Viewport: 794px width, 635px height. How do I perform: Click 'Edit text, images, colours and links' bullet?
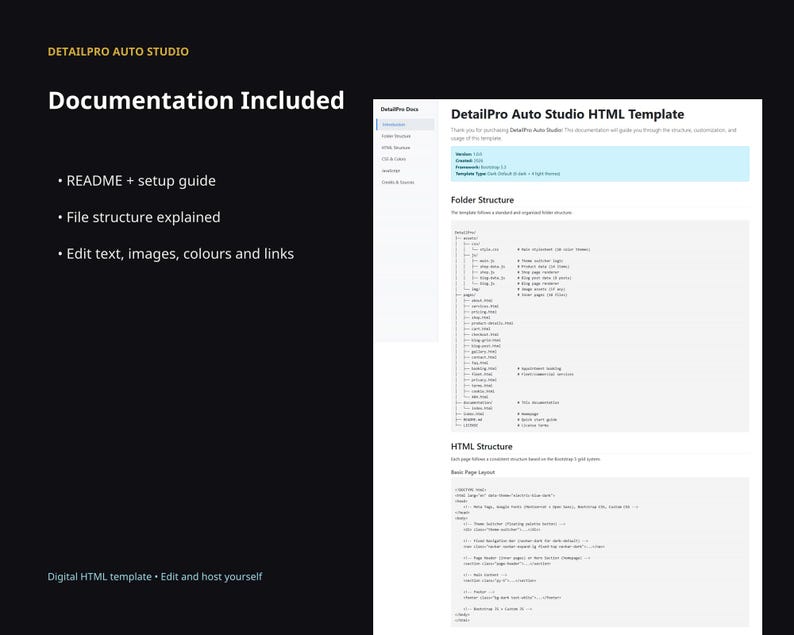pyautogui.click(x=176, y=254)
